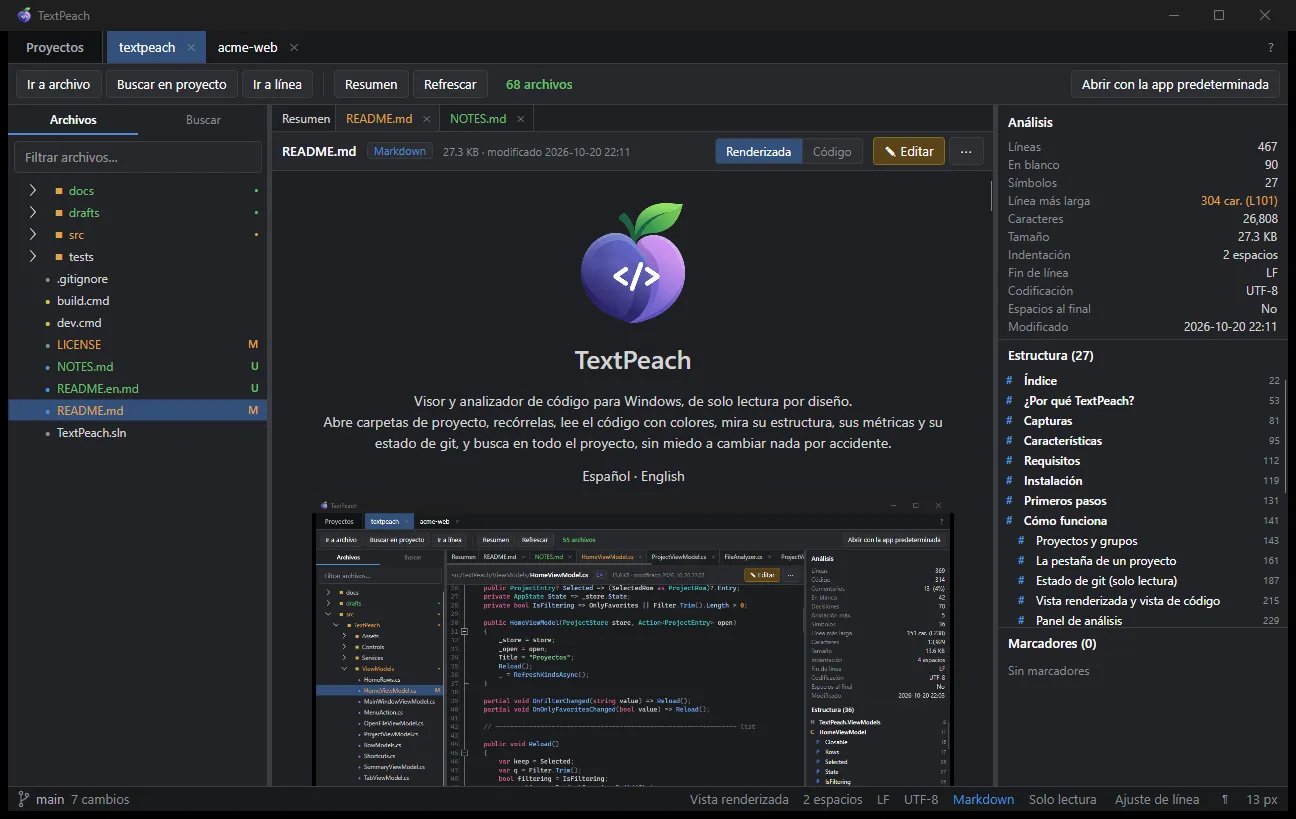
Task: Switch to Código view
Action: (x=832, y=151)
